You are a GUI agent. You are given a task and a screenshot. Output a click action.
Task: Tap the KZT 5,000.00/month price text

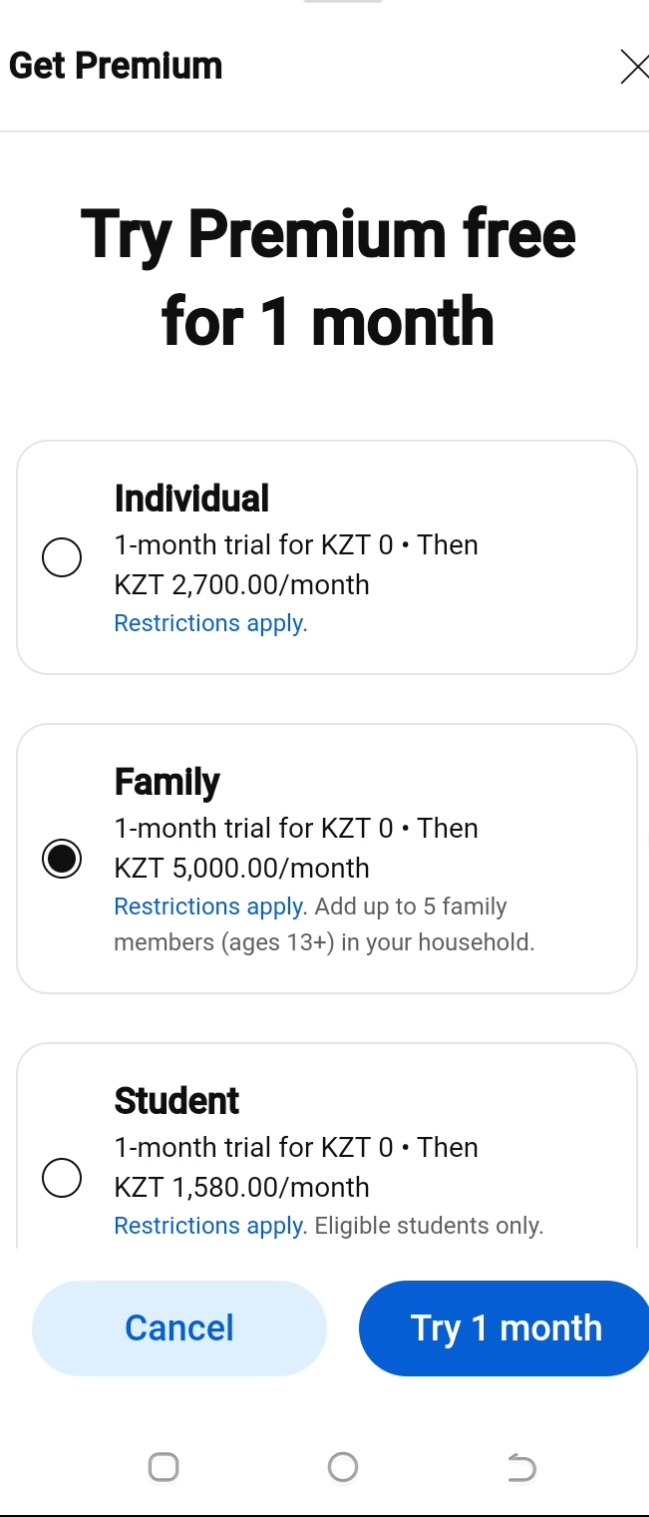click(x=242, y=868)
